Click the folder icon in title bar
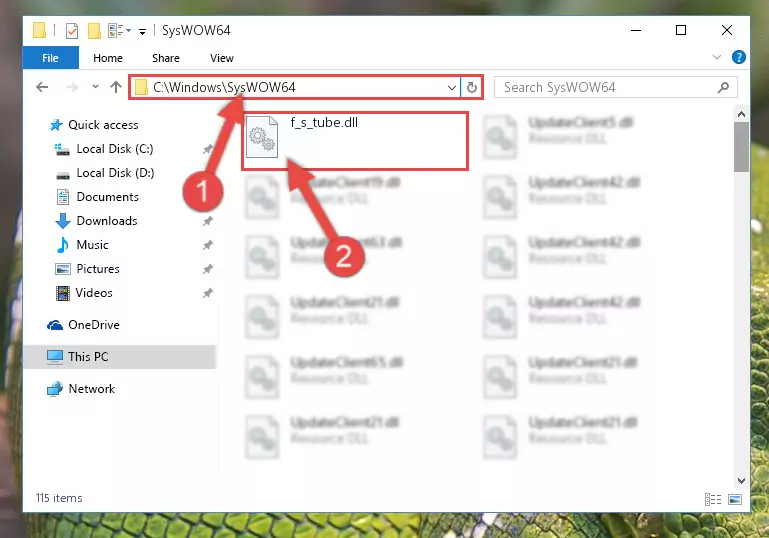The height and width of the screenshot is (538, 769). 39,30
